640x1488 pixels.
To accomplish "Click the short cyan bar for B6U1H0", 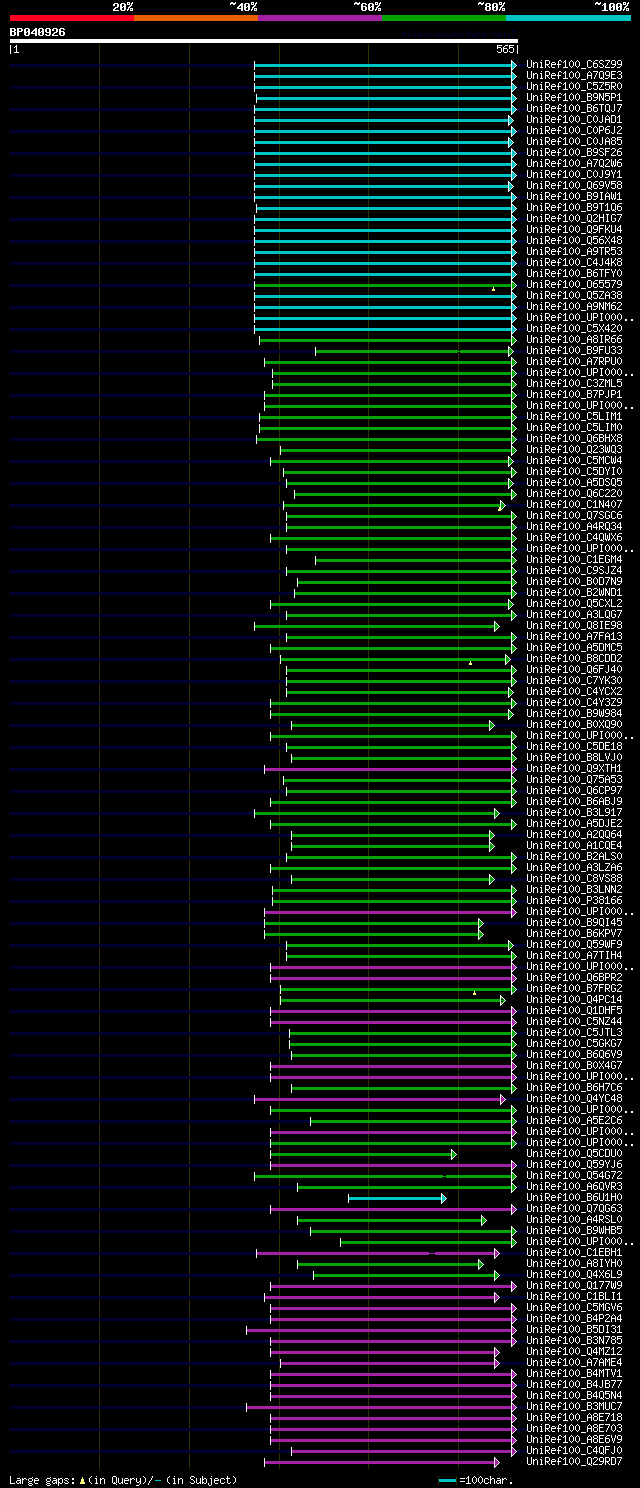I will (397, 1197).
